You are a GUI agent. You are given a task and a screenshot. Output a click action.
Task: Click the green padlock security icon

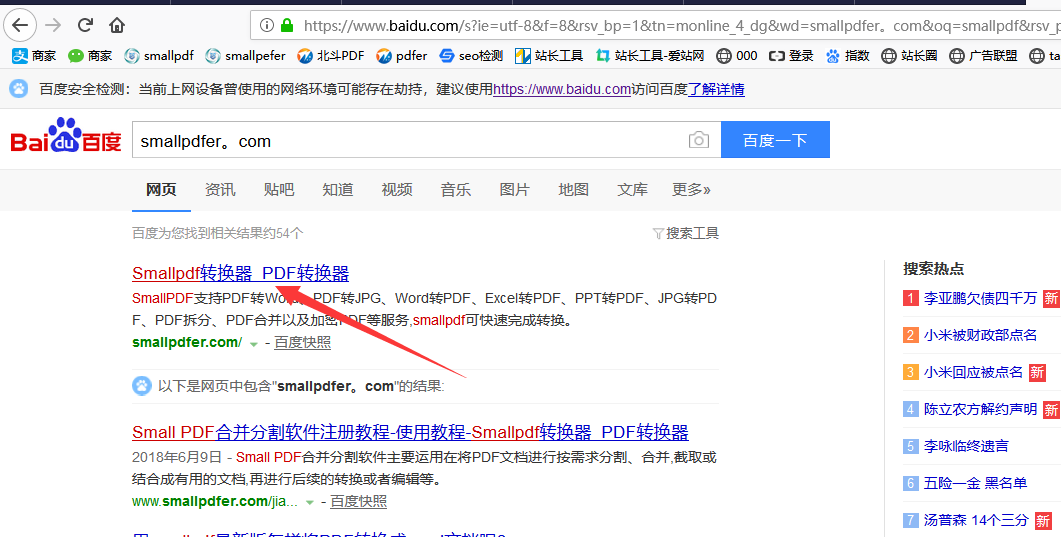click(x=287, y=26)
